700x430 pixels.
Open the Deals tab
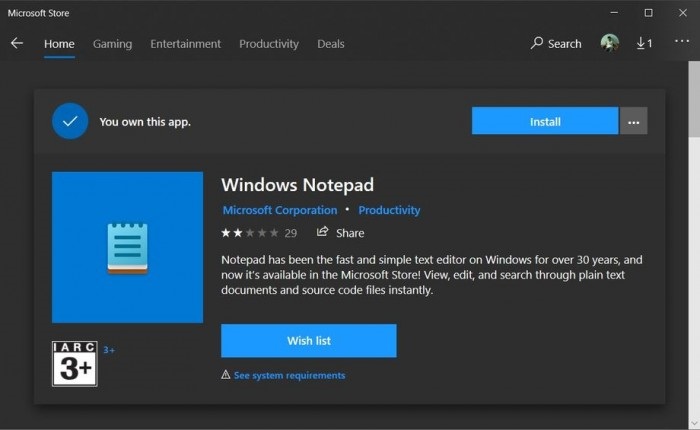pos(331,44)
